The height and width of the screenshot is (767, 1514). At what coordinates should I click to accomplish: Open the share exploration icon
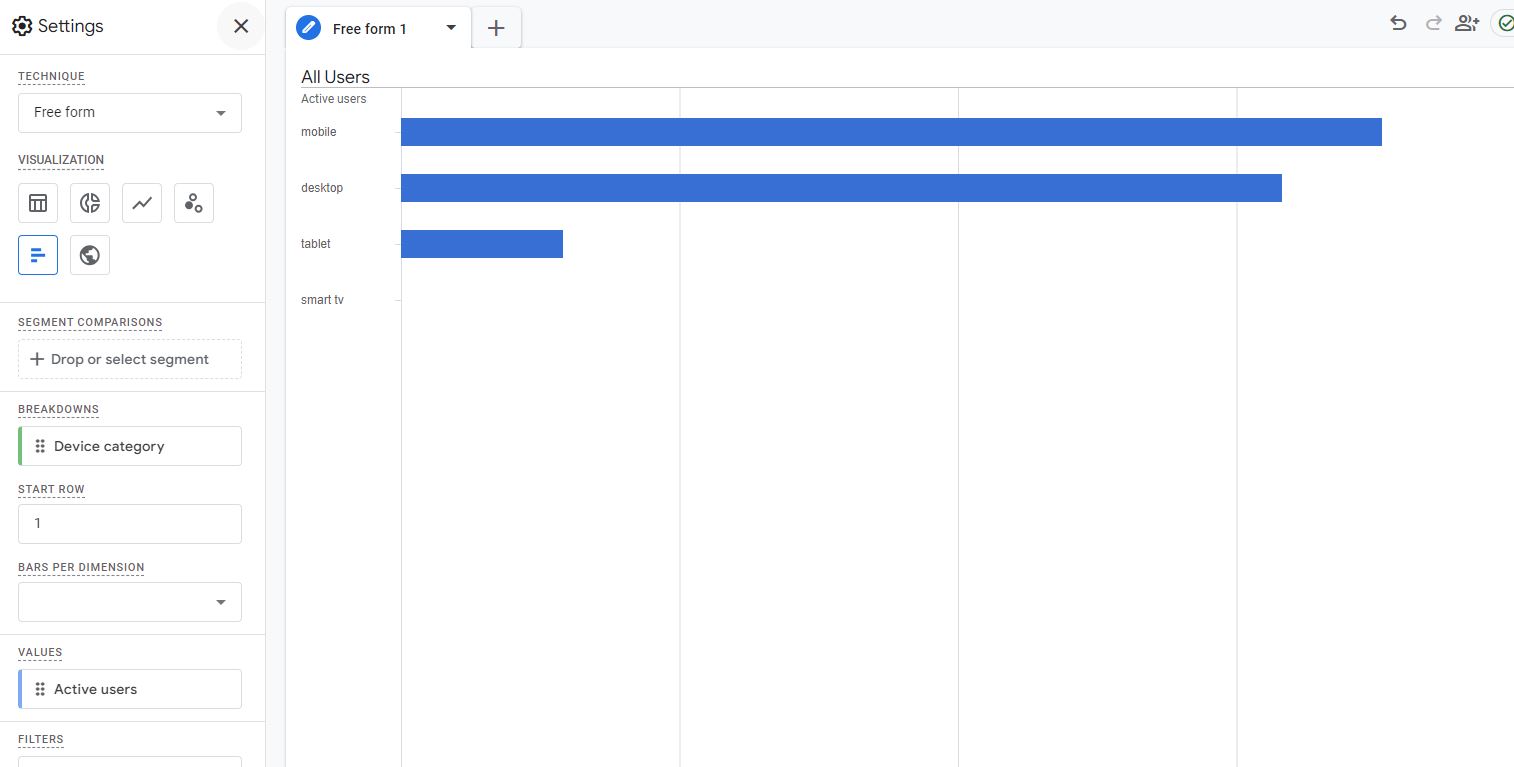pyautogui.click(x=1466, y=22)
